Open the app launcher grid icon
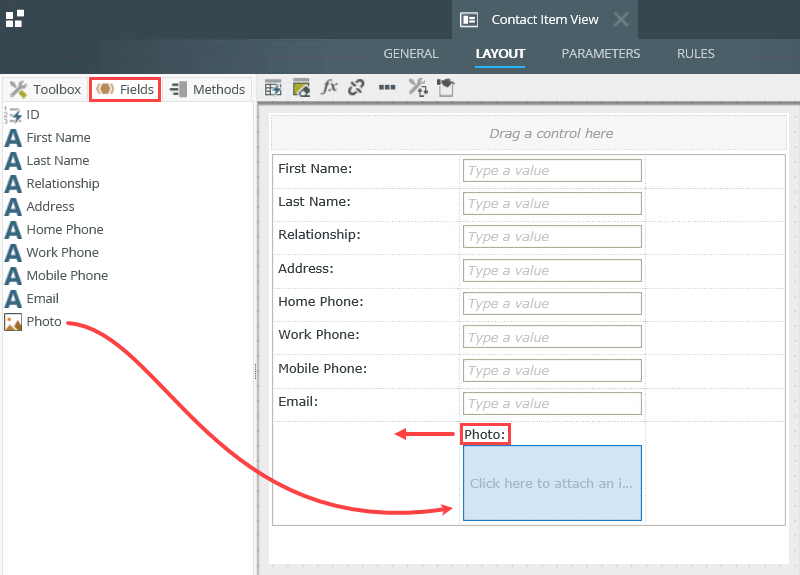800x575 pixels. point(14,19)
